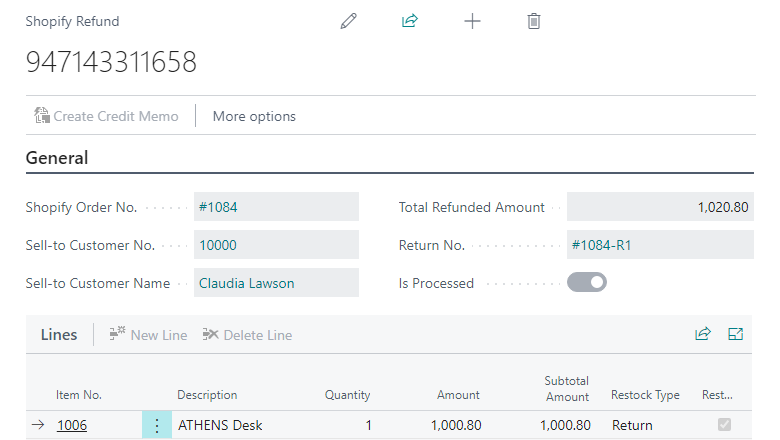Open item number 1006 link

72,426
